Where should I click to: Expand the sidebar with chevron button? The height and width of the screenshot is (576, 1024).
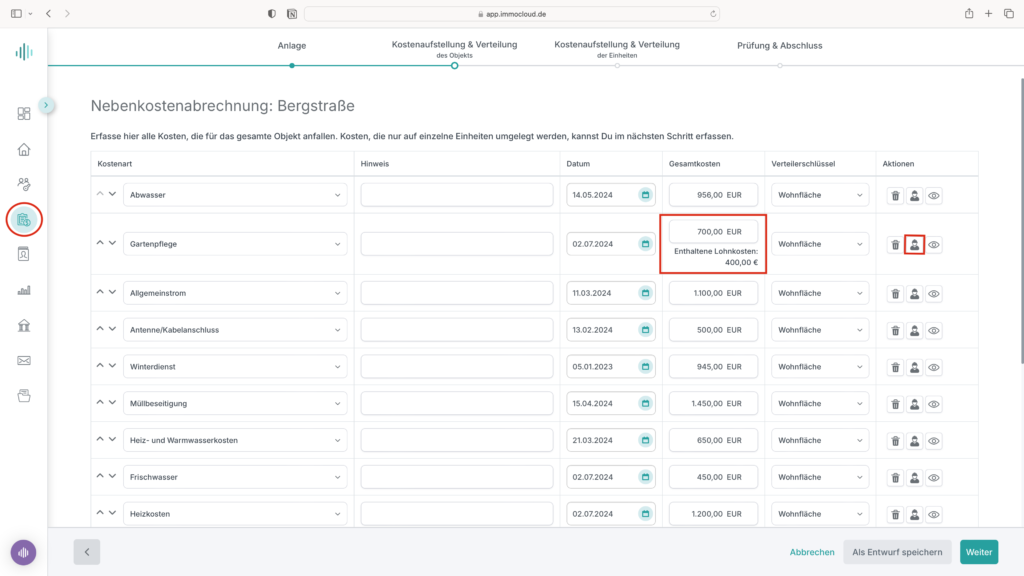46,105
